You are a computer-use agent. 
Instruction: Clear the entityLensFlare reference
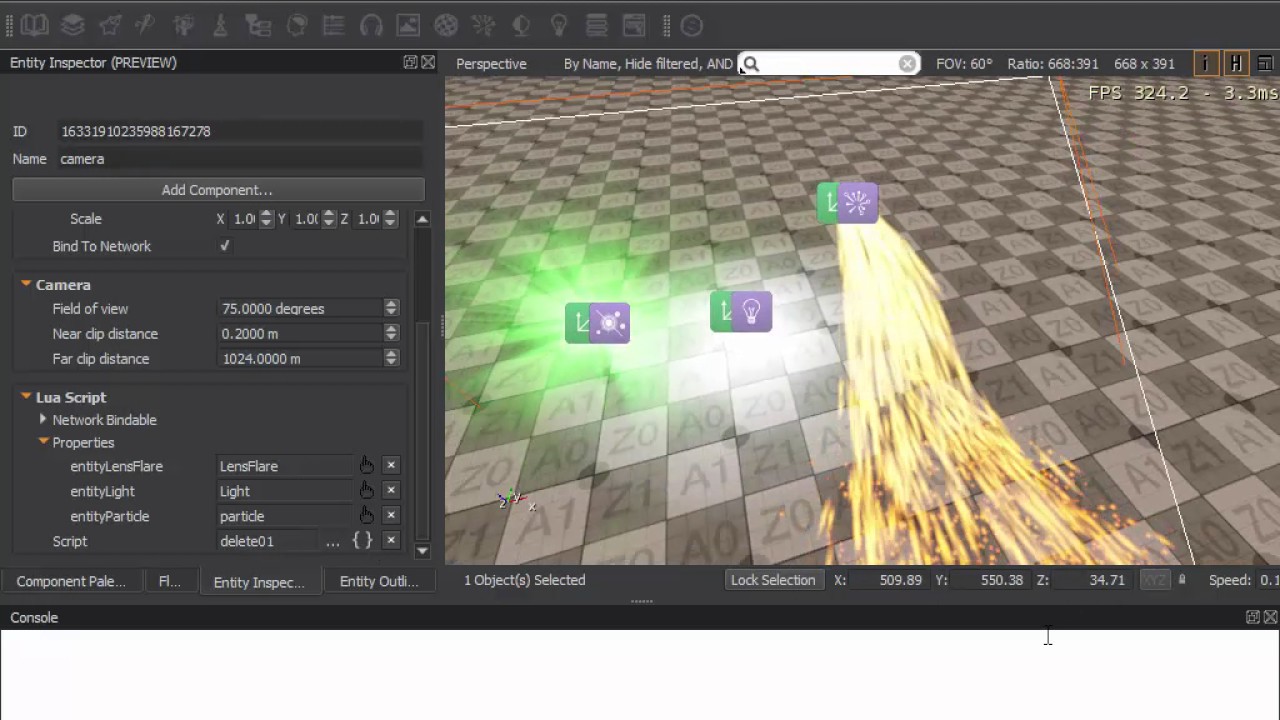(391, 465)
